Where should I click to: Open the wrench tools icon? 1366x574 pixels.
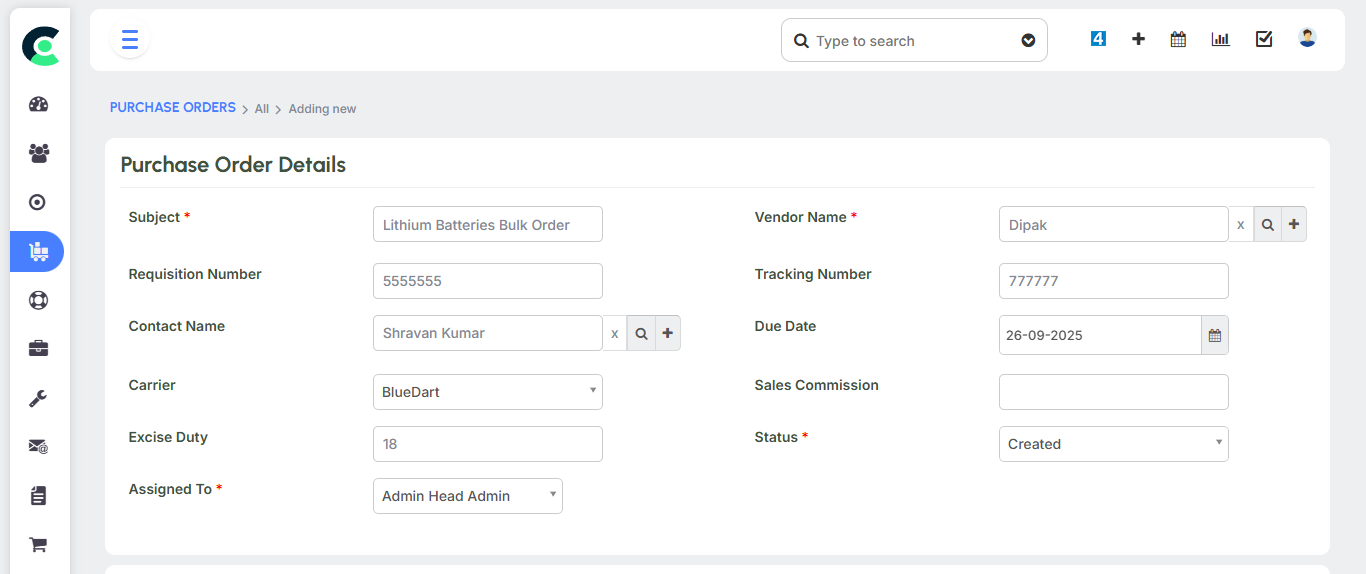coord(38,398)
